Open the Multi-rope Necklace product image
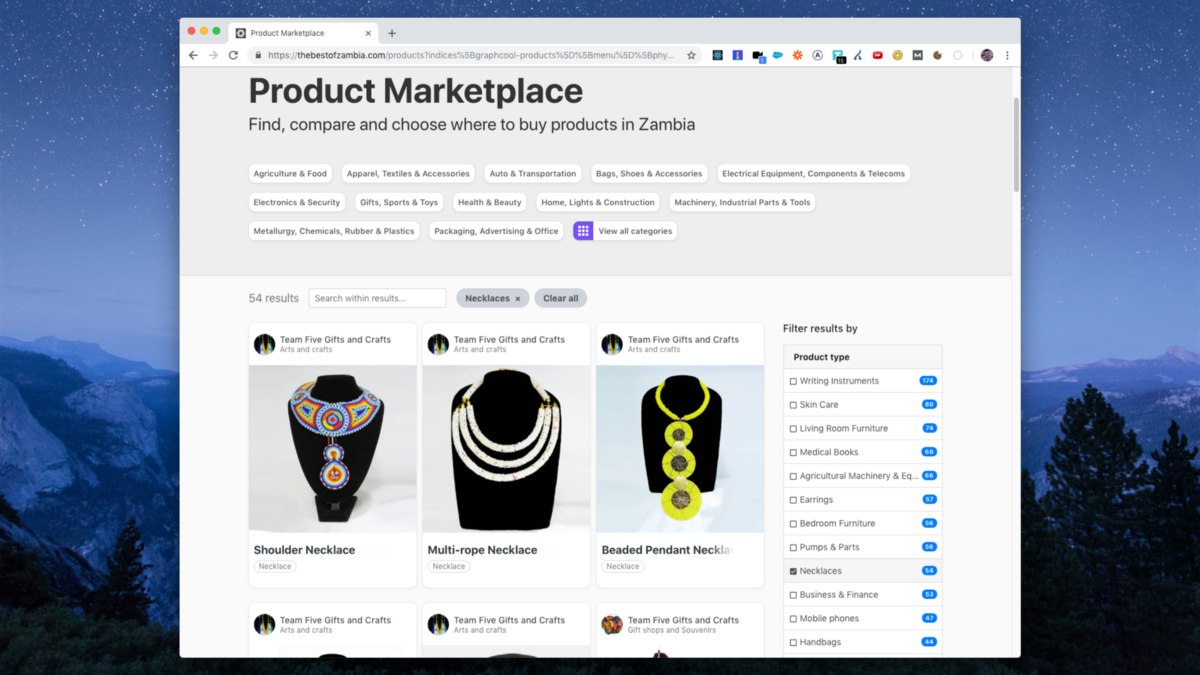Screen dimensions: 1200x675 click(506, 449)
